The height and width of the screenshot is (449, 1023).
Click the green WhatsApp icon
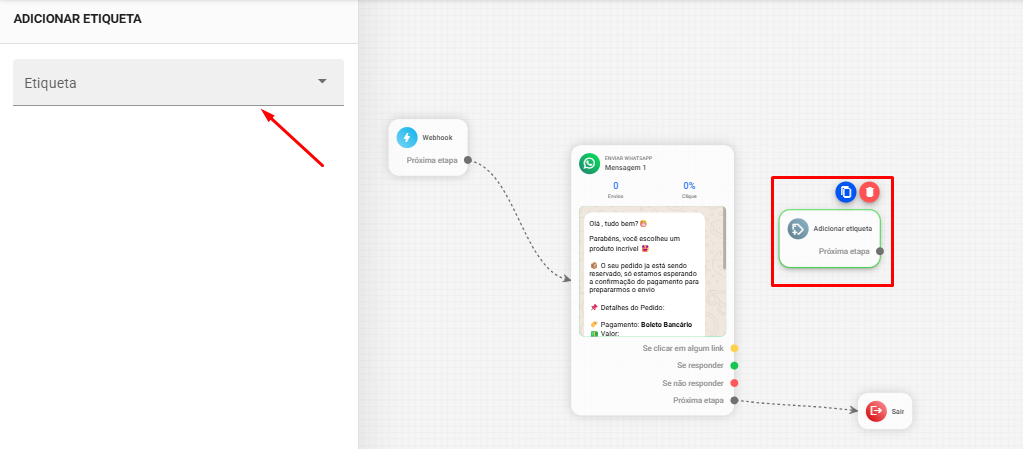(x=590, y=163)
